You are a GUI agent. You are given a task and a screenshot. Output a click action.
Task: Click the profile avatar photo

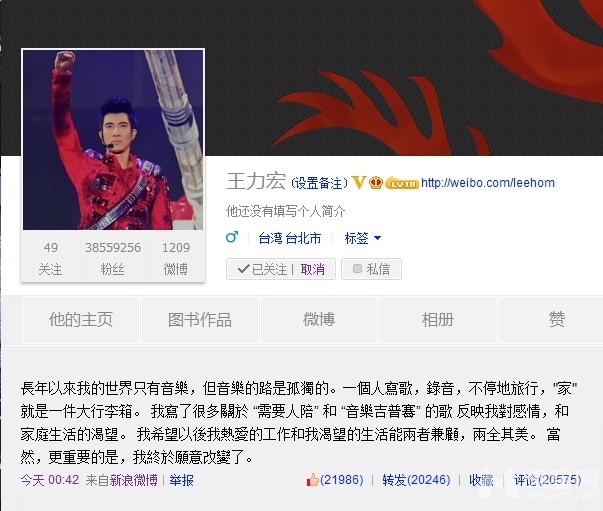113,140
